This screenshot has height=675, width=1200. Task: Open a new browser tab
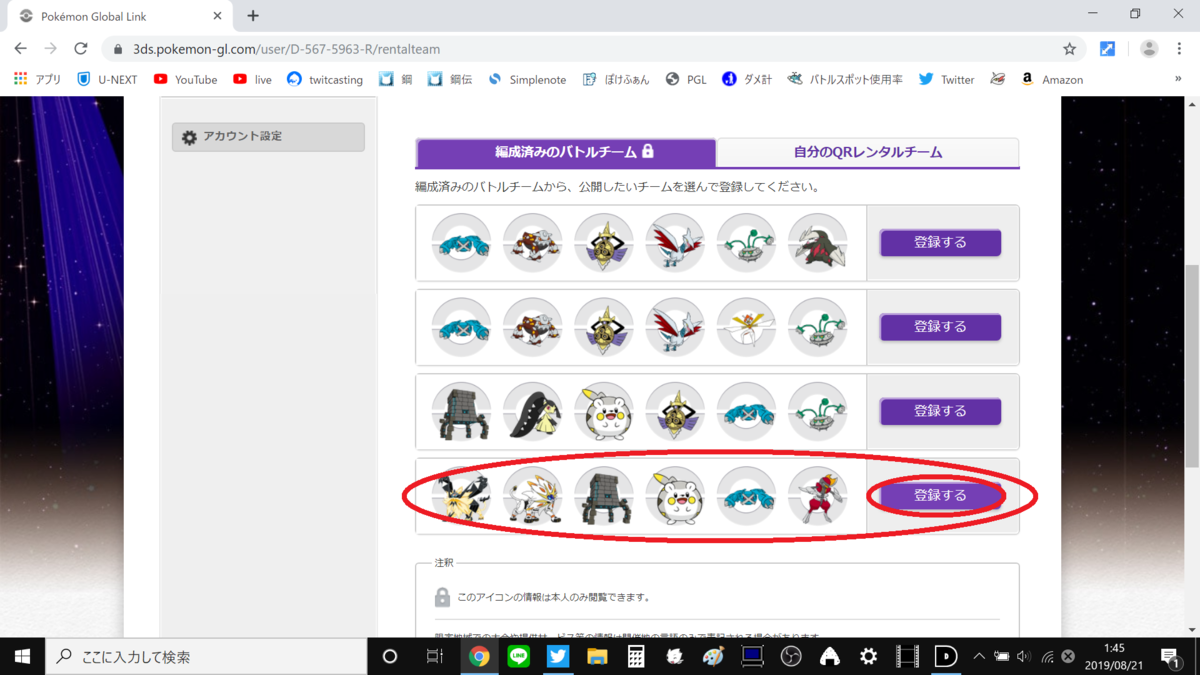coord(253,16)
